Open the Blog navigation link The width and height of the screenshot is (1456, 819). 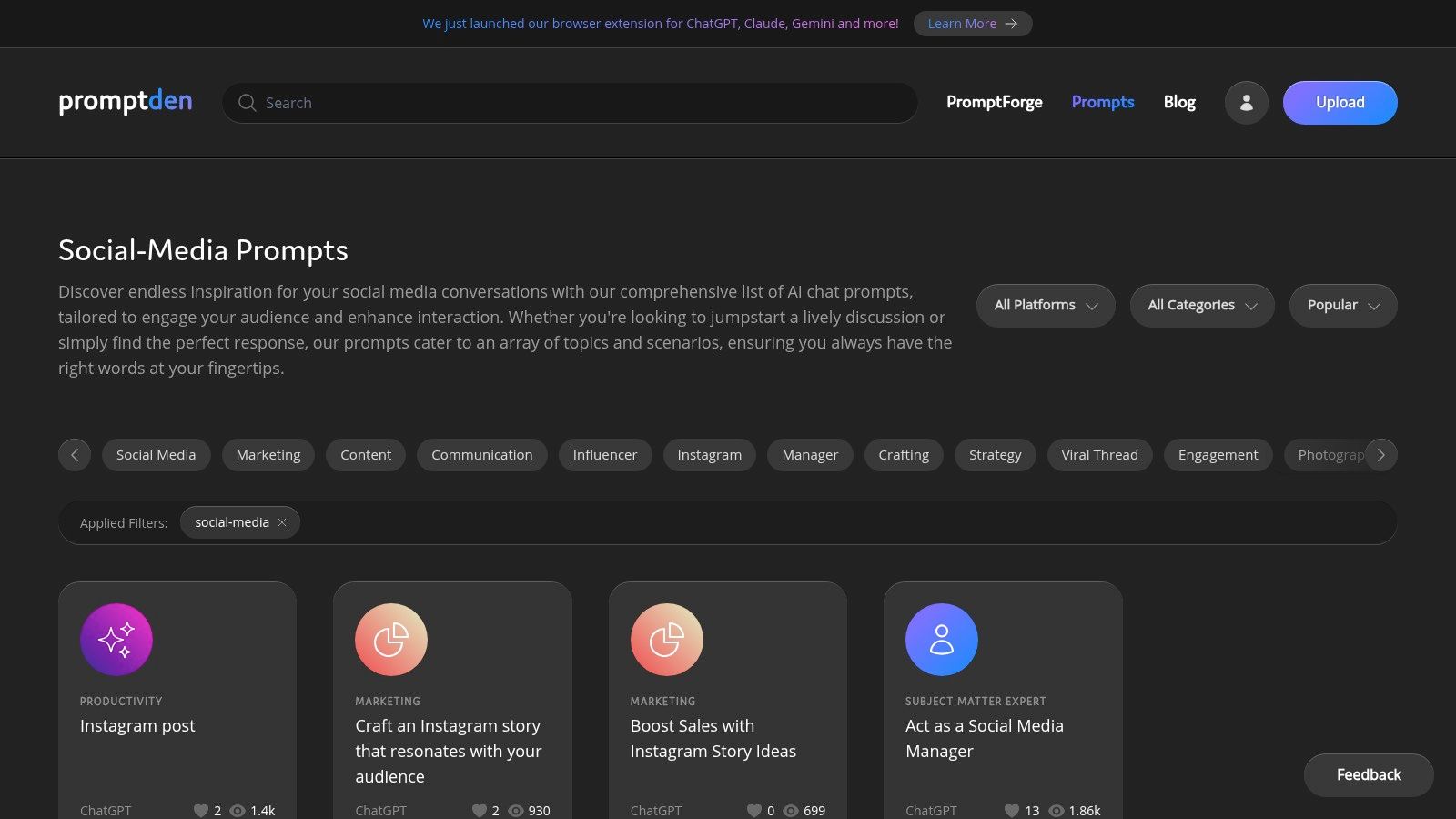(1178, 102)
